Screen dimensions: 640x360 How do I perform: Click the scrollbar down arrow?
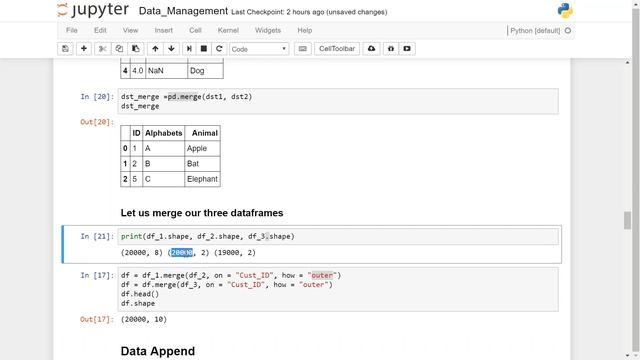pos(627,356)
